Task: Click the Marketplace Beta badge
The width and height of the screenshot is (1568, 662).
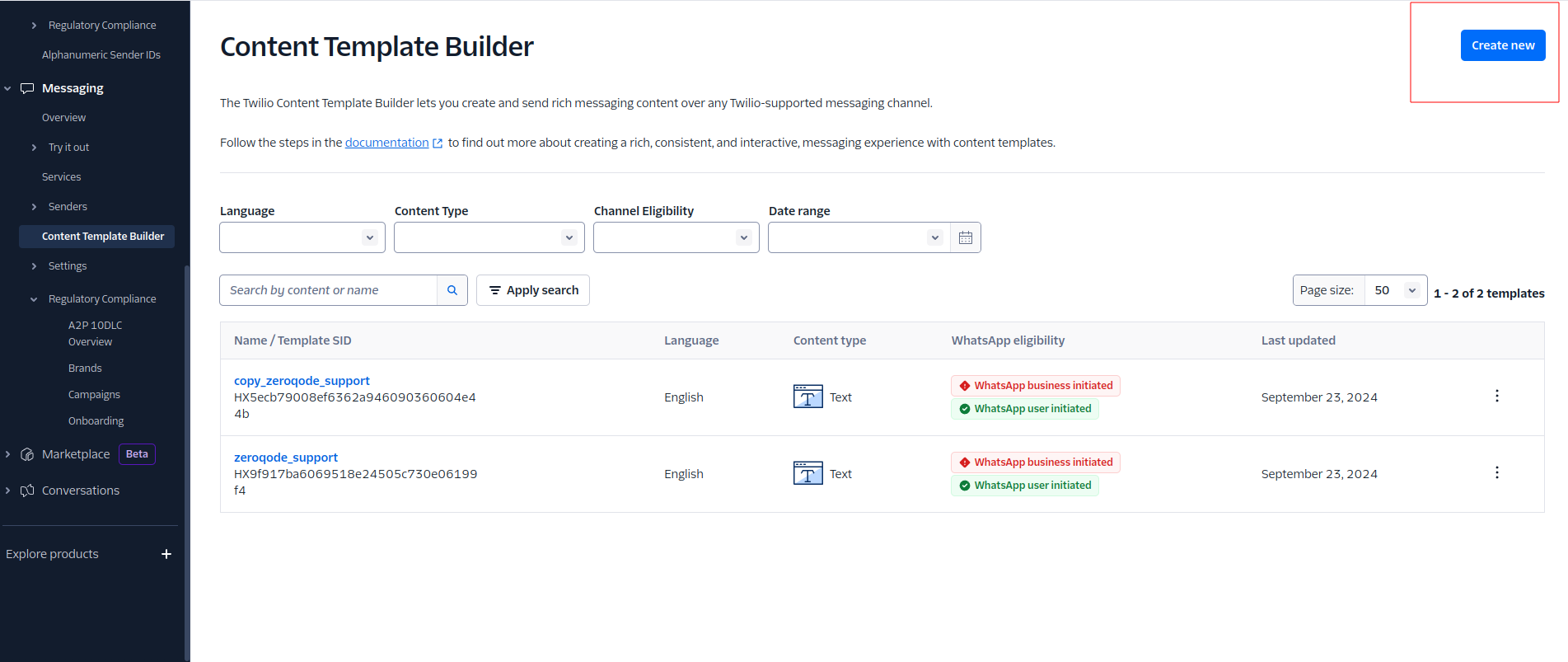Action: coord(137,454)
